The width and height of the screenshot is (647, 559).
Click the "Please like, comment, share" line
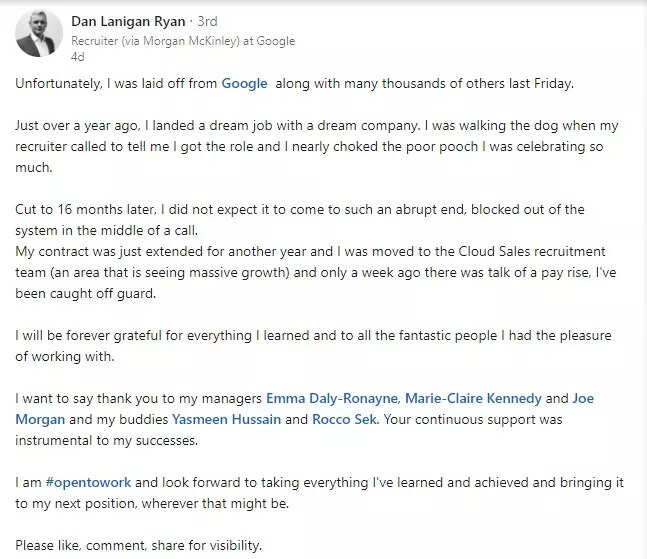coord(139,545)
